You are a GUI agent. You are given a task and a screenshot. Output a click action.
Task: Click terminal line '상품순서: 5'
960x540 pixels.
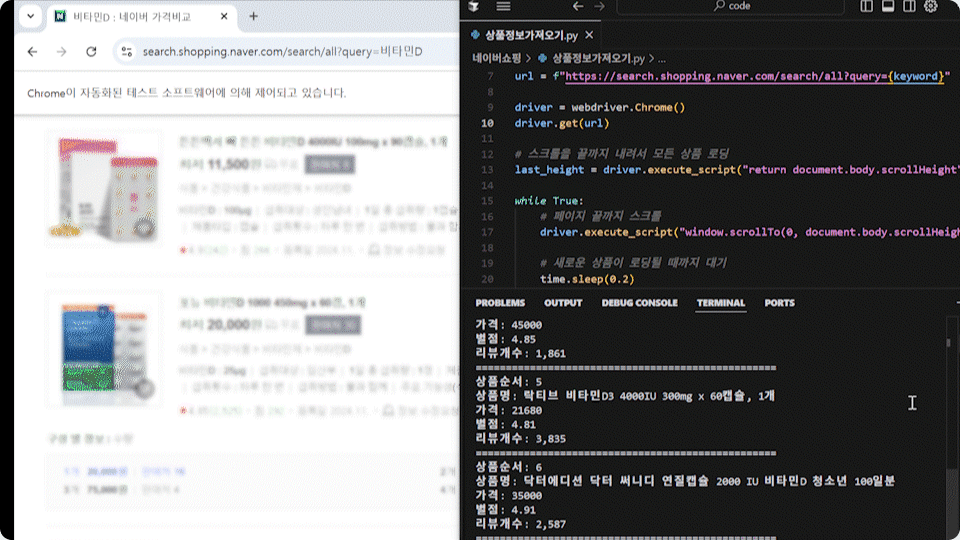(x=509, y=382)
